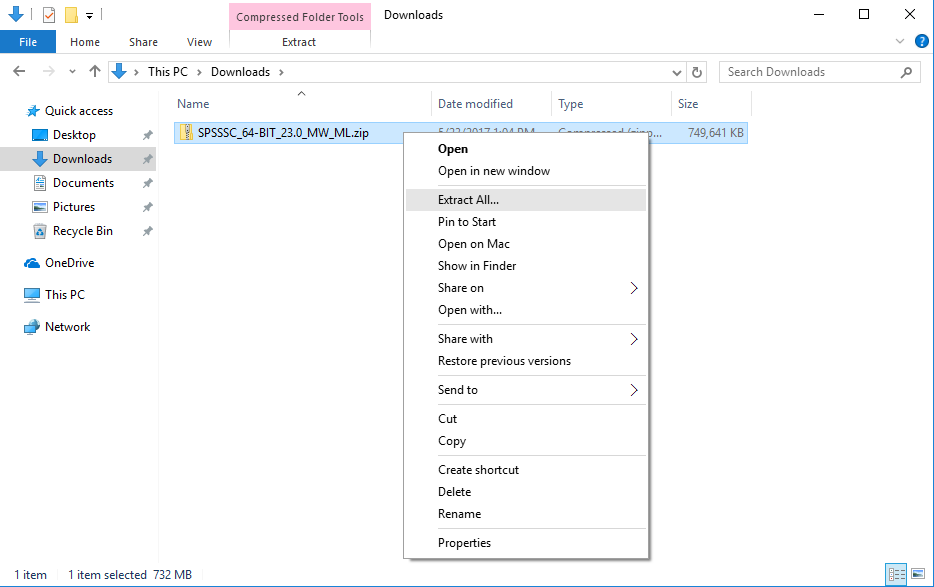This screenshot has width=934, height=587.
Task: Open the Customize Quick Access Toolbar dropdown
Action: 89,15
